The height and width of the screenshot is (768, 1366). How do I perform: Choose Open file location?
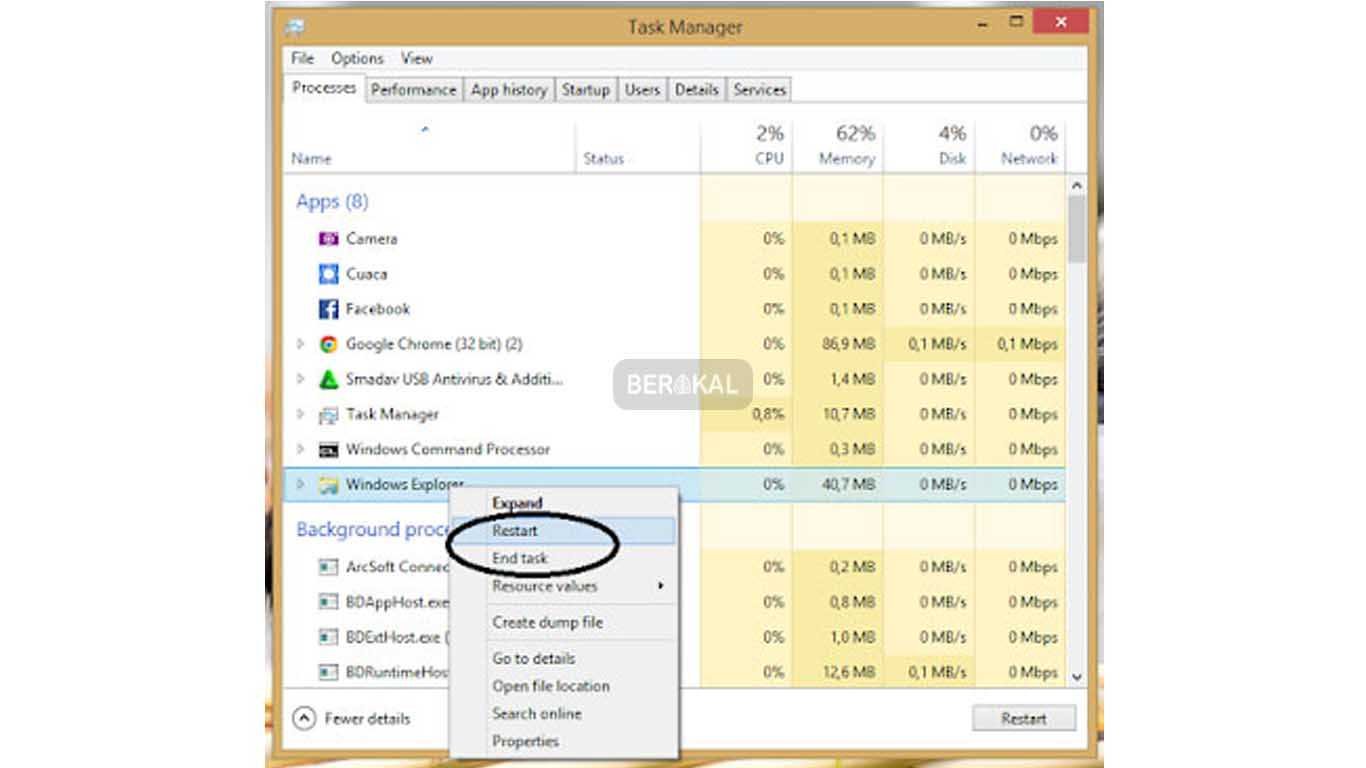(x=564, y=686)
